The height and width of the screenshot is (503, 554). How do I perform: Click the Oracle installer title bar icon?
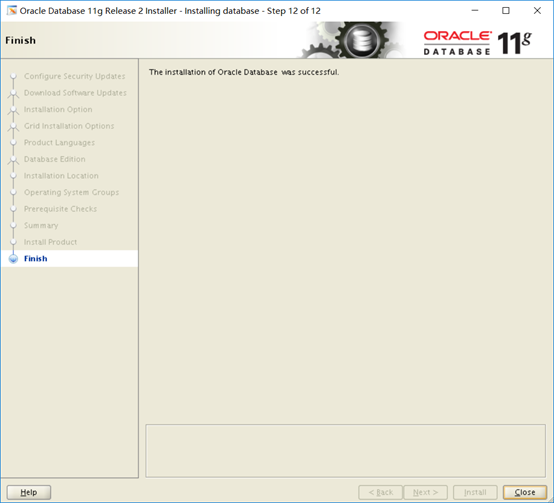point(11,11)
